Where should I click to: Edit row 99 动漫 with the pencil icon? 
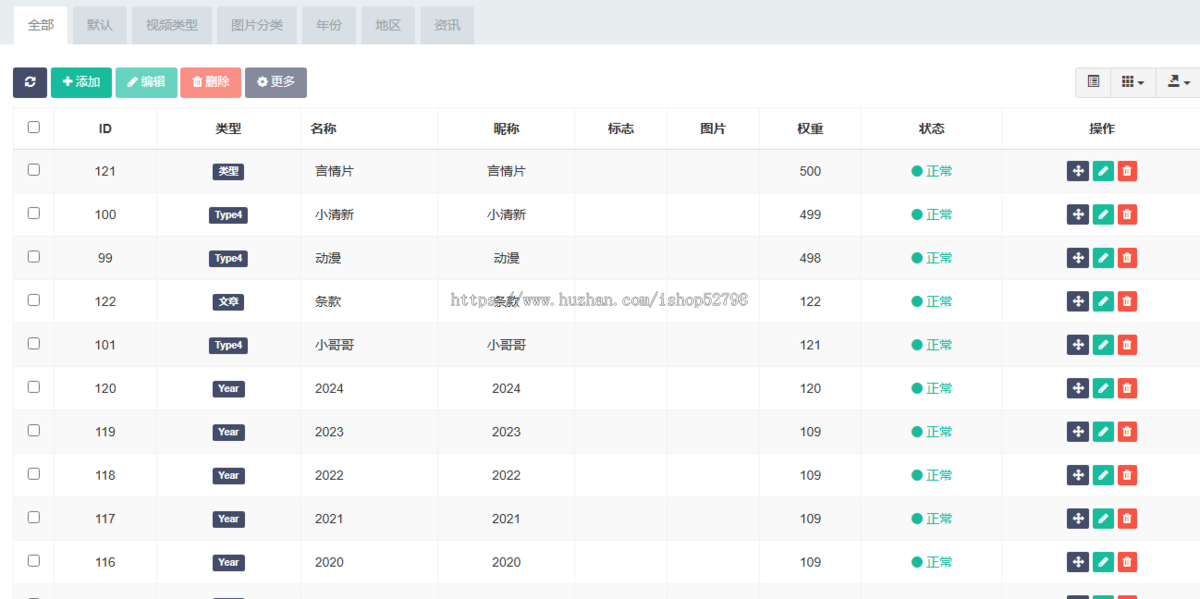pyautogui.click(x=1103, y=258)
